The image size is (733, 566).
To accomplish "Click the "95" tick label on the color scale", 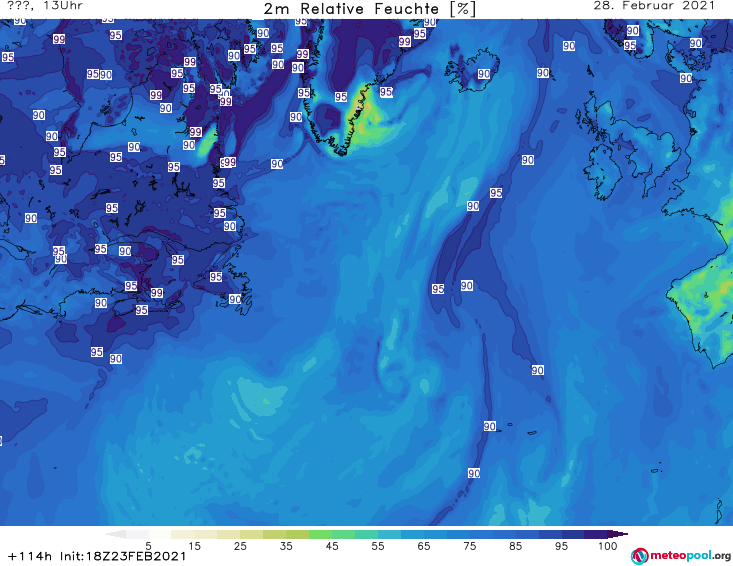I will (x=561, y=546).
